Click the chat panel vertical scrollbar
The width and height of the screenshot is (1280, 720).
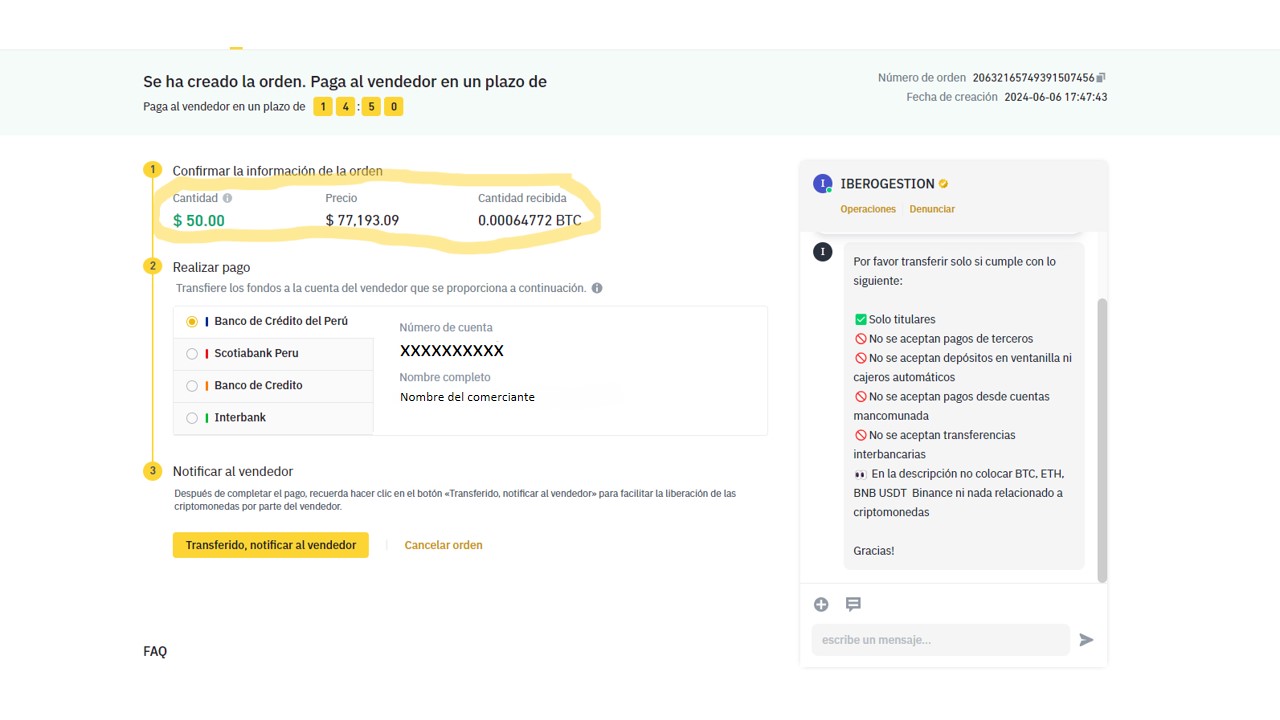point(1102,440)
